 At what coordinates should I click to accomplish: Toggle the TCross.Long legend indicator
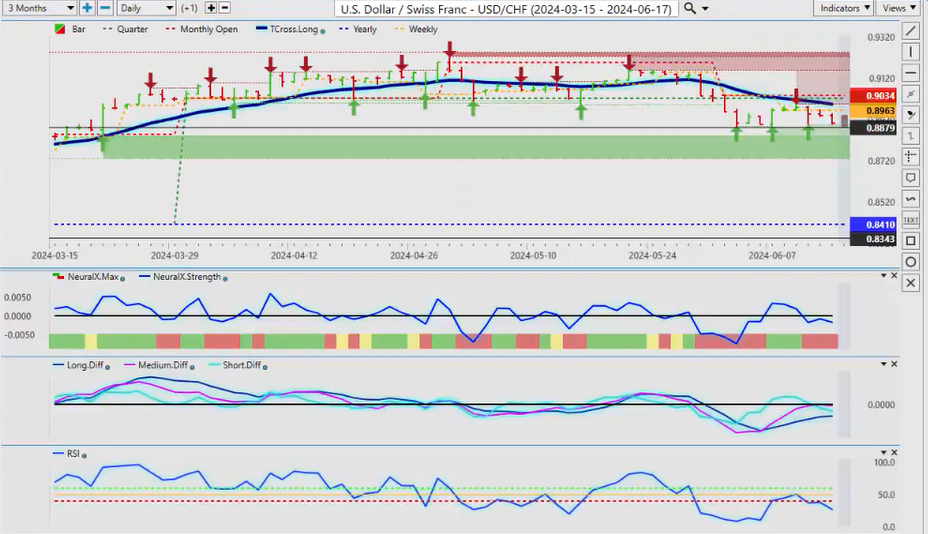(292, 30)
